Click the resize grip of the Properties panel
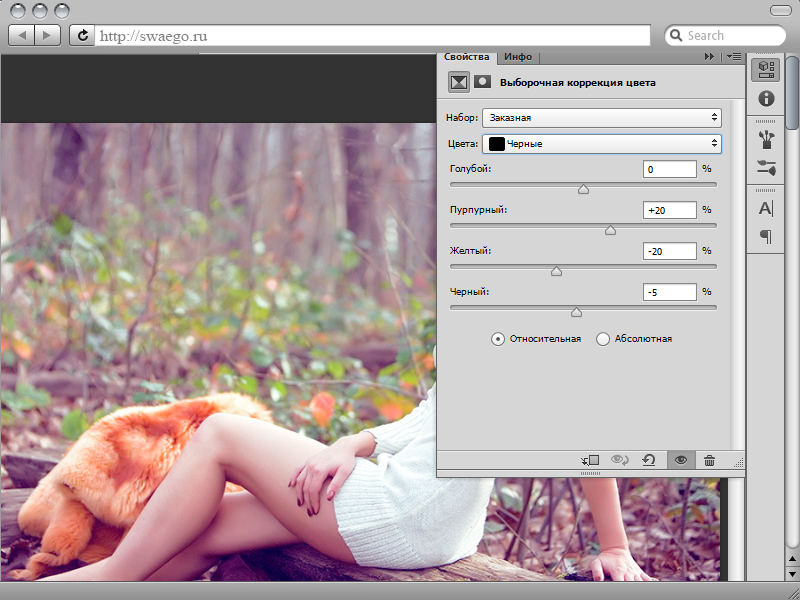800x600 pixels. click(738, 462)
